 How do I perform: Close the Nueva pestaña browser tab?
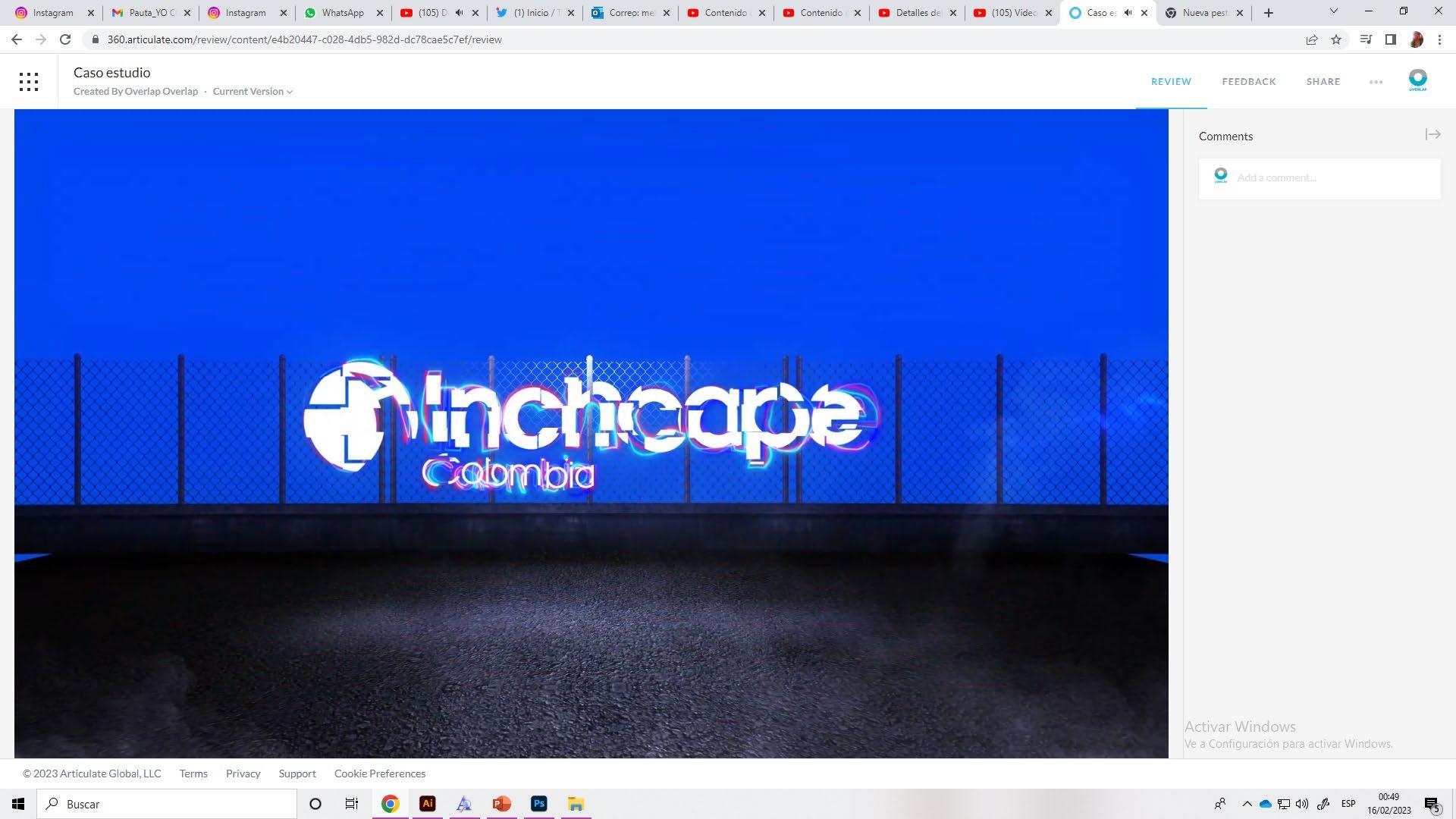pos(1240,13)
